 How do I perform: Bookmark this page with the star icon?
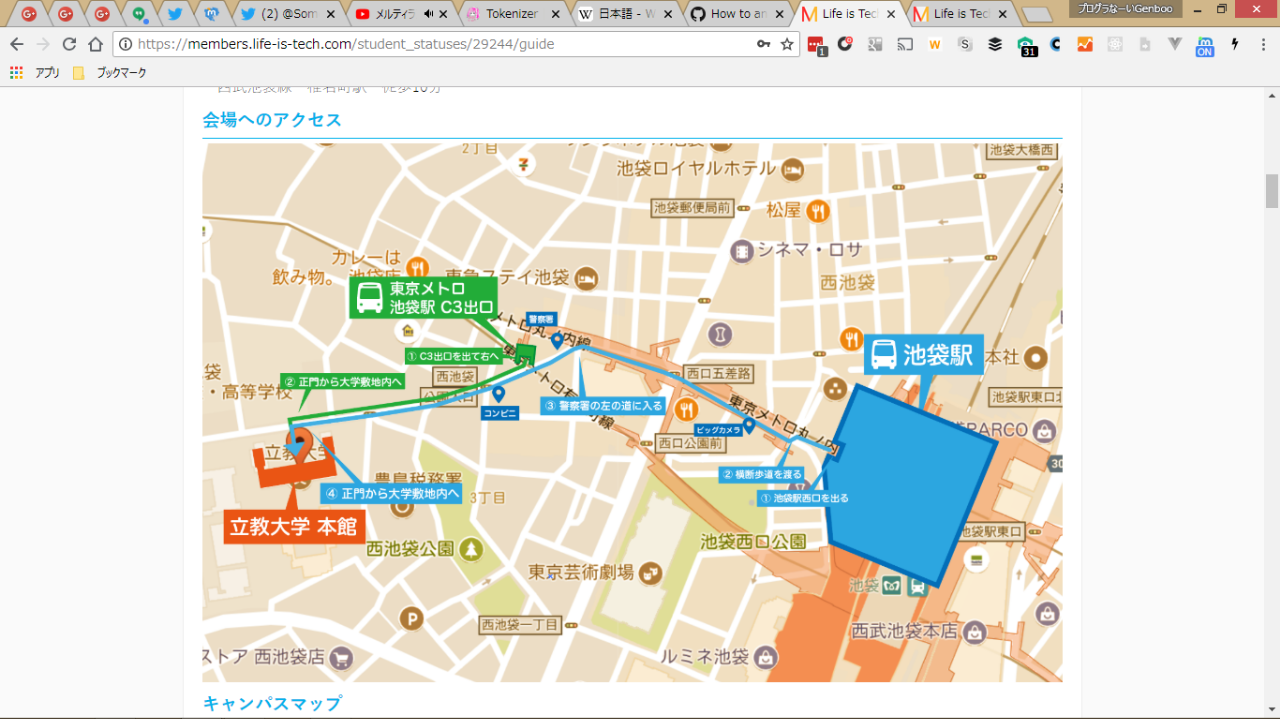tap(787, 44)
